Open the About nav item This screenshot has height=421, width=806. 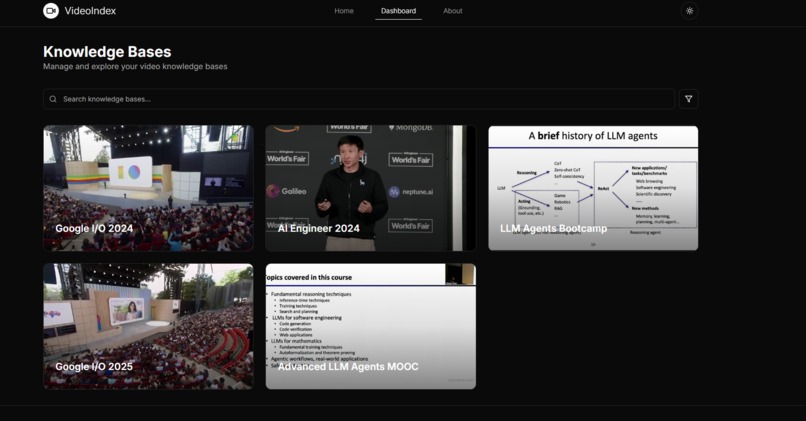point(453,11)
